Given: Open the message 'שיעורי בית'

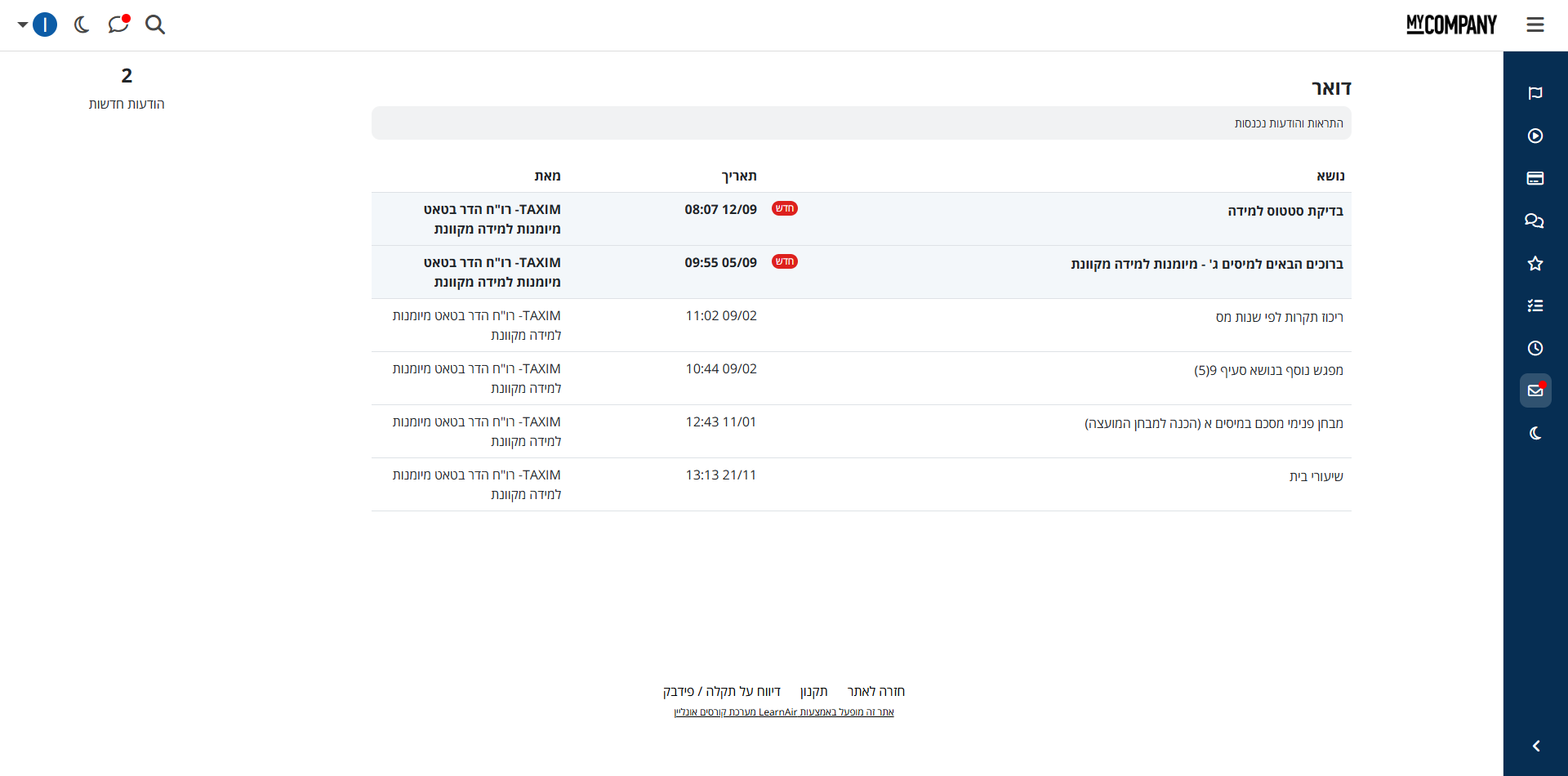Looking at the screenshot, I should click(x=1316, y=476).
